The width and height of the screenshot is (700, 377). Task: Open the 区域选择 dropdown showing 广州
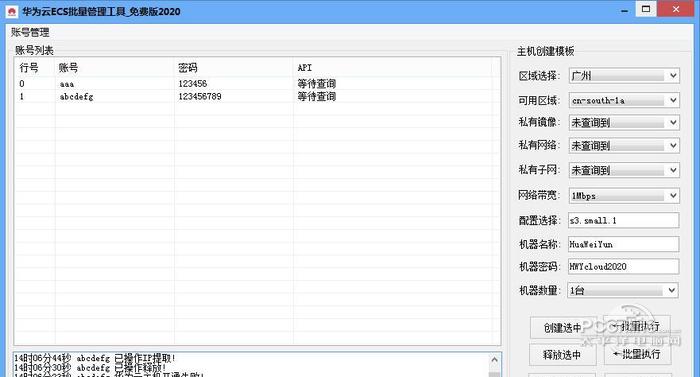point(624,76)
